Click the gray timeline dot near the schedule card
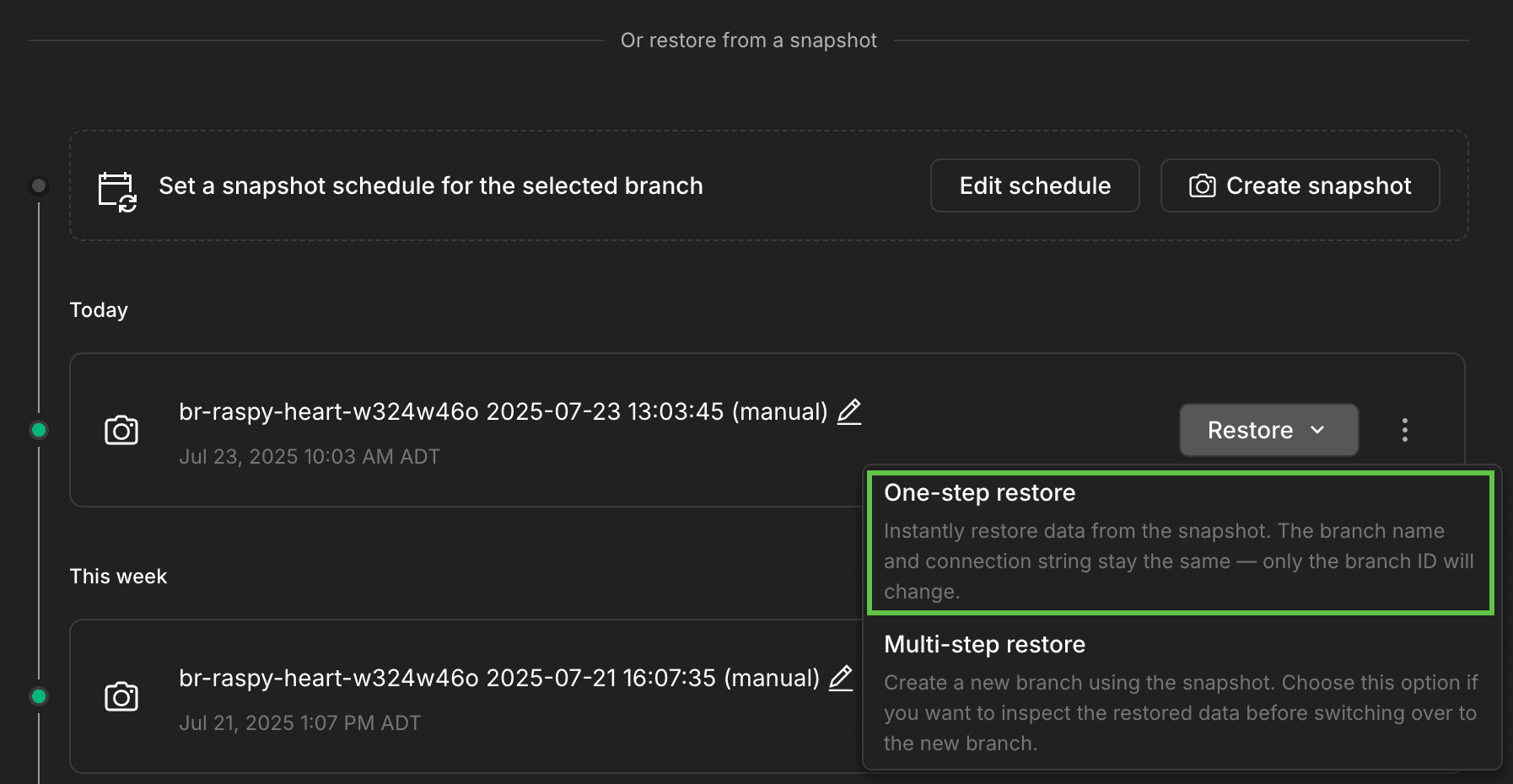Image resolution: width=1513 pixels, height=784 pixels. tap(38, 185)
